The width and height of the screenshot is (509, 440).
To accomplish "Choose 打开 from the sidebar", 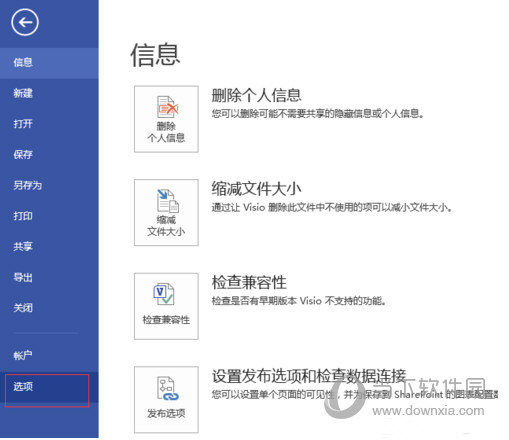I will [49, 124].
